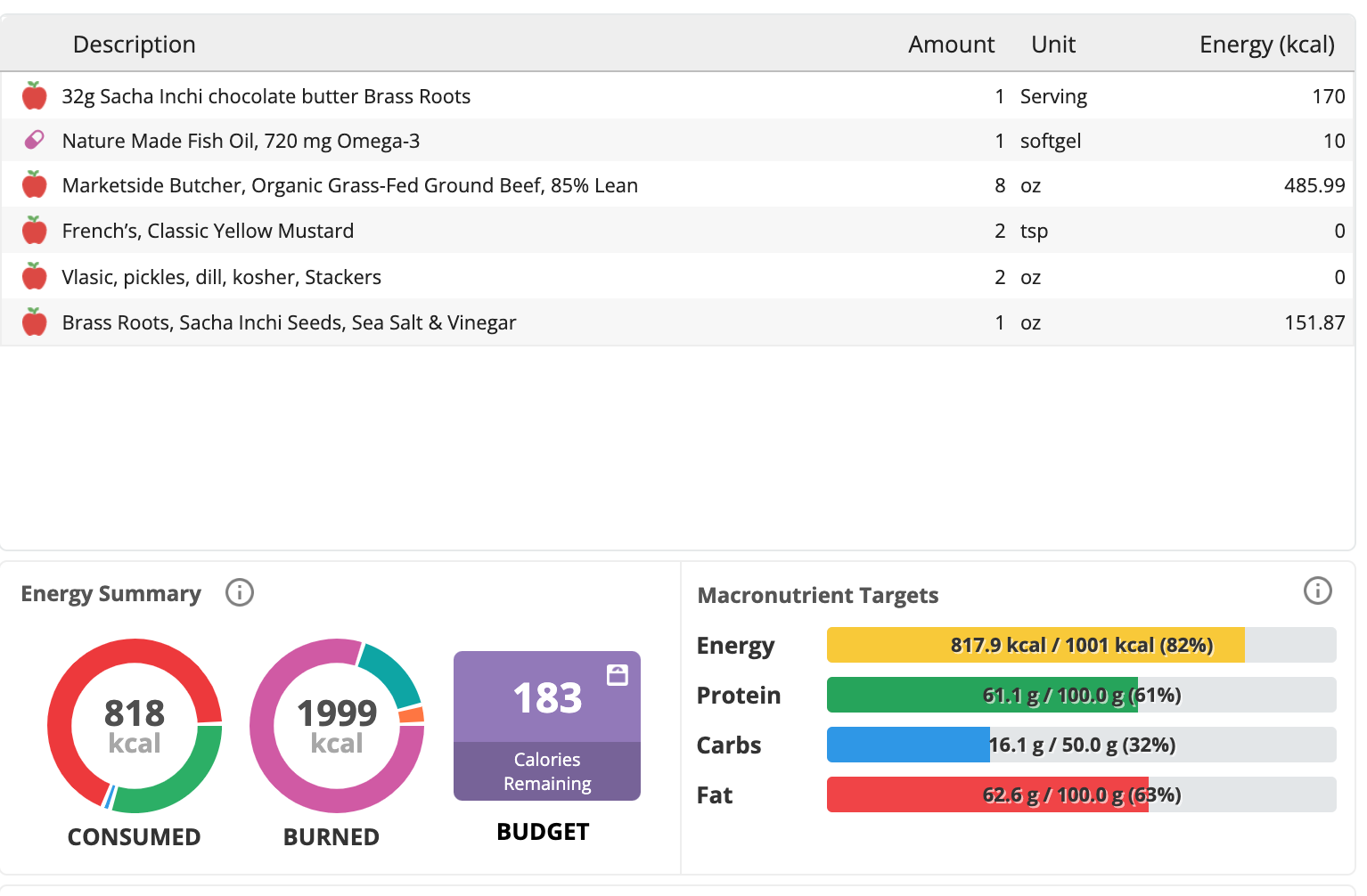Image resolution: width=1367 pixels, height=896 pixels.
Task: Click apple icon beside Sacha Inchi chocolate butter
Action: (x=35, y=95)
